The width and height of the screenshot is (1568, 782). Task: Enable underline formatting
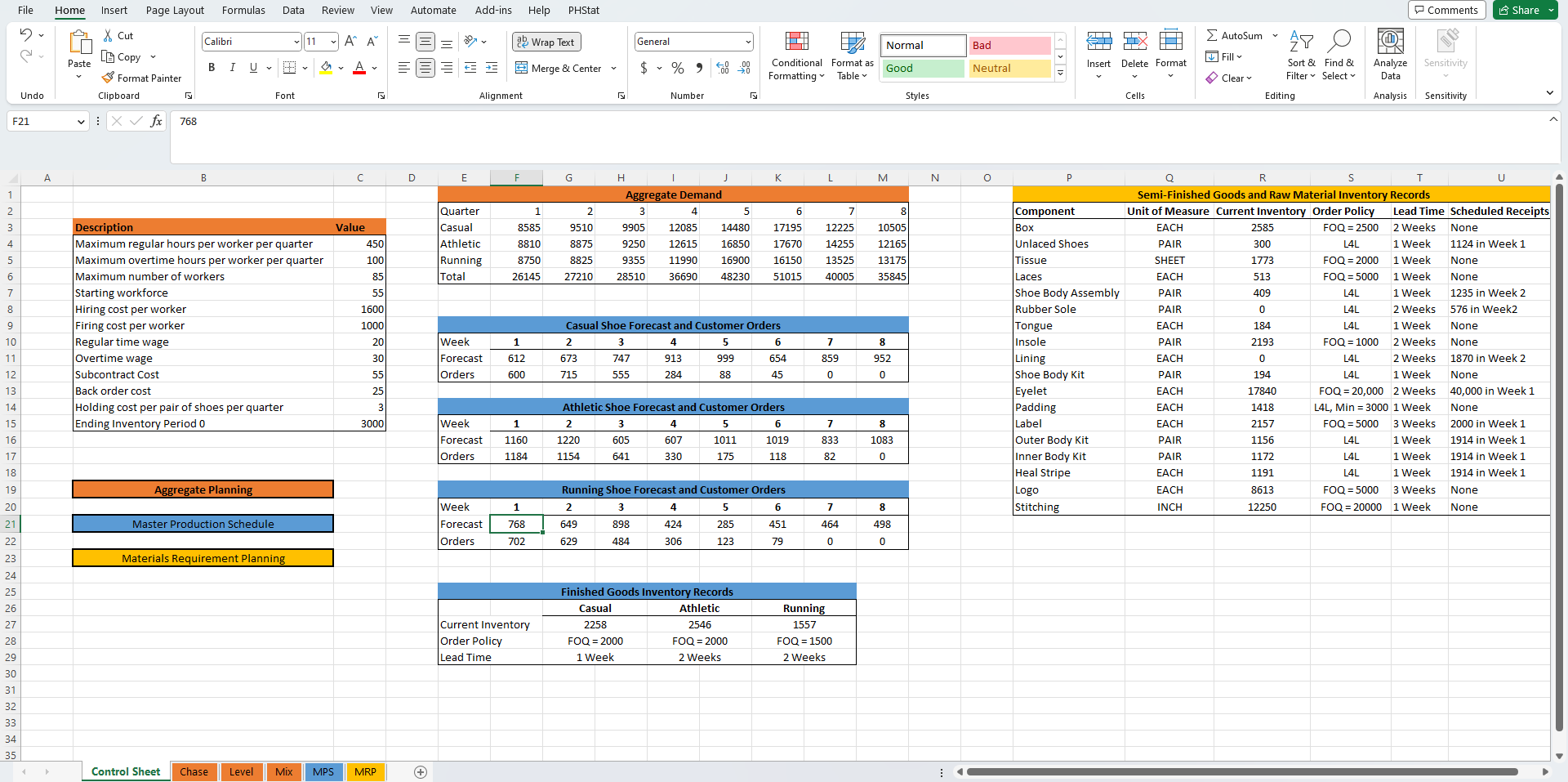point(253,68)
